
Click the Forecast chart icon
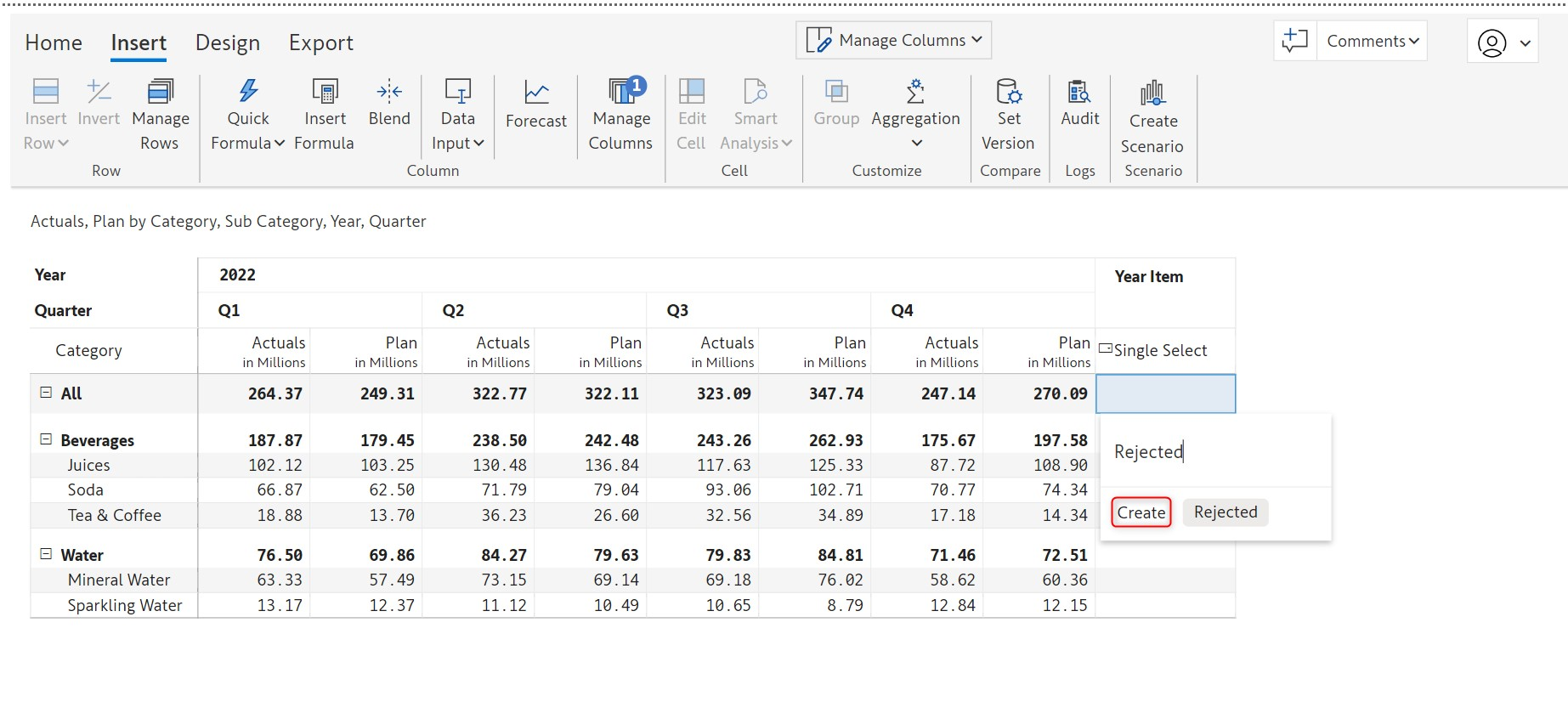[535, 93]
